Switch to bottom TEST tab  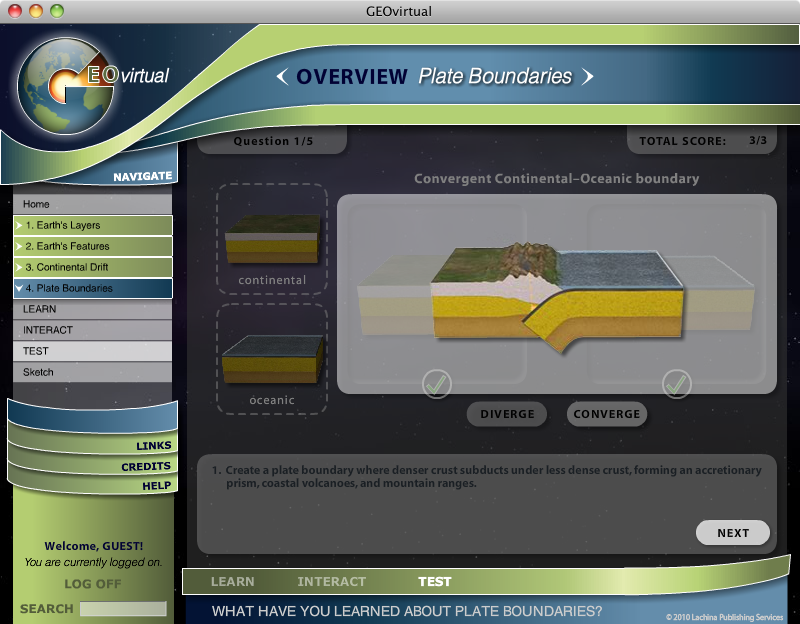435,582
